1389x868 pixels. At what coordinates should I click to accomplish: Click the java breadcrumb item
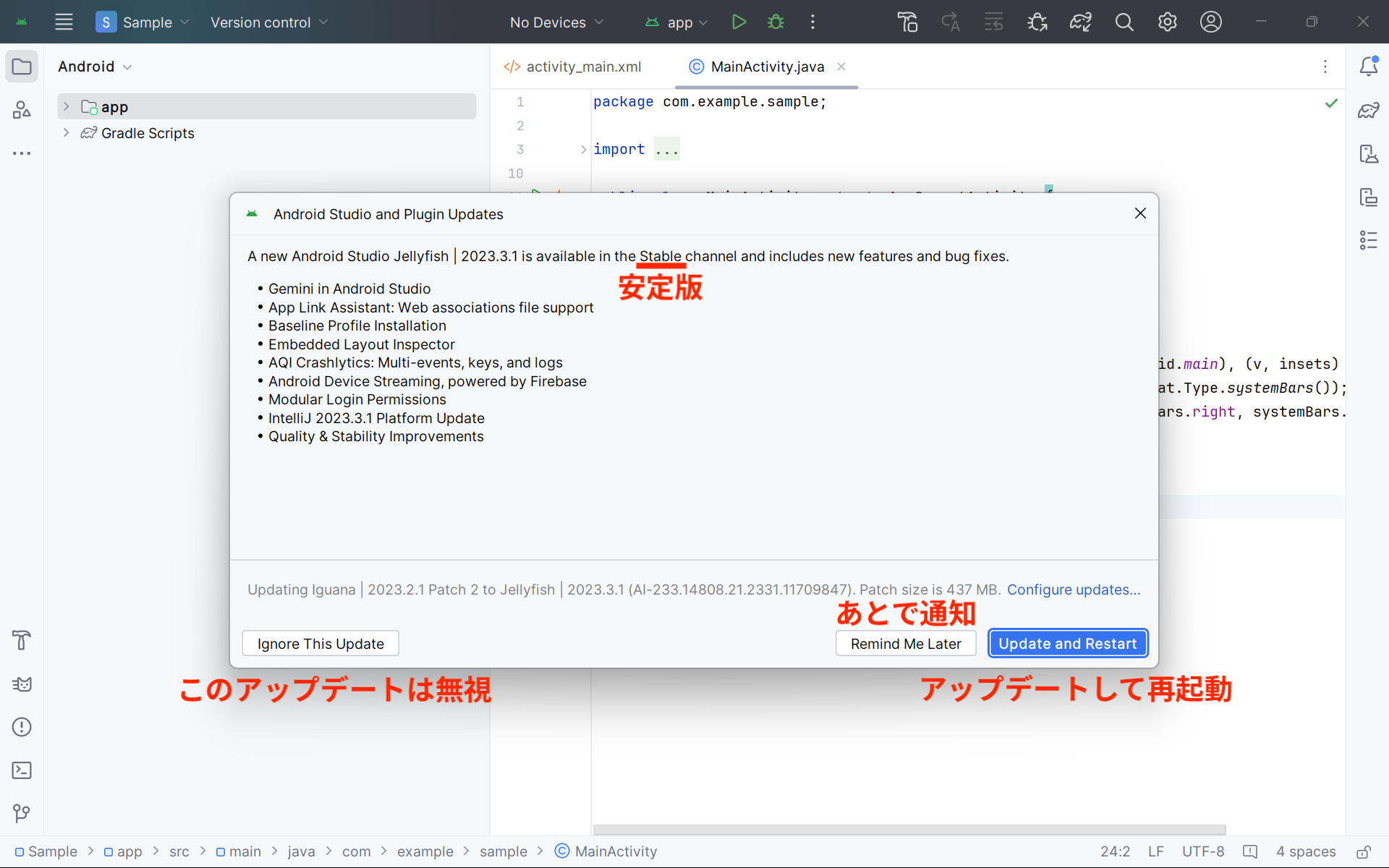[x=301, y=851]
